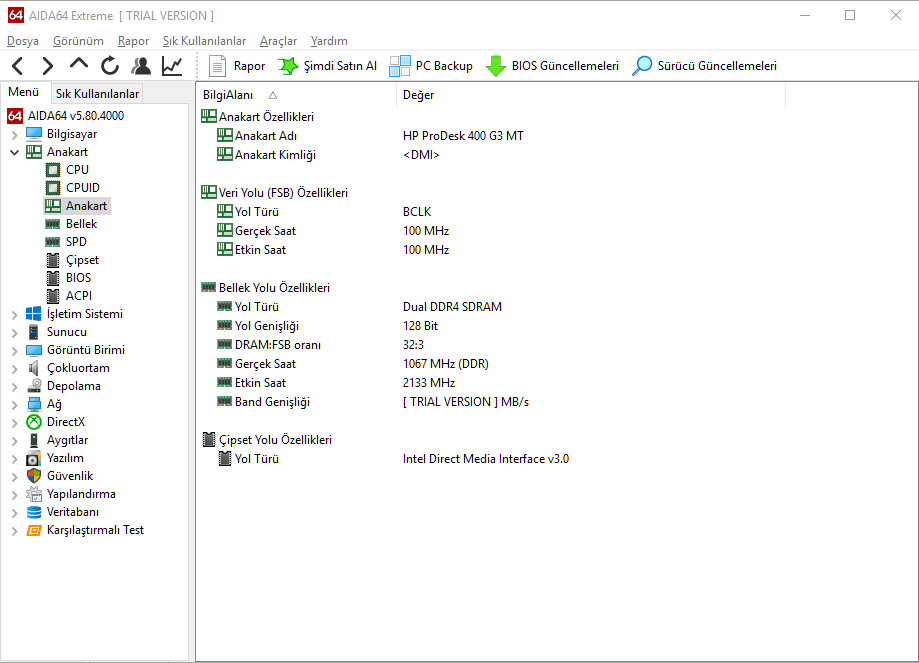Open PC Backup from toolbar

coord(431,66)
